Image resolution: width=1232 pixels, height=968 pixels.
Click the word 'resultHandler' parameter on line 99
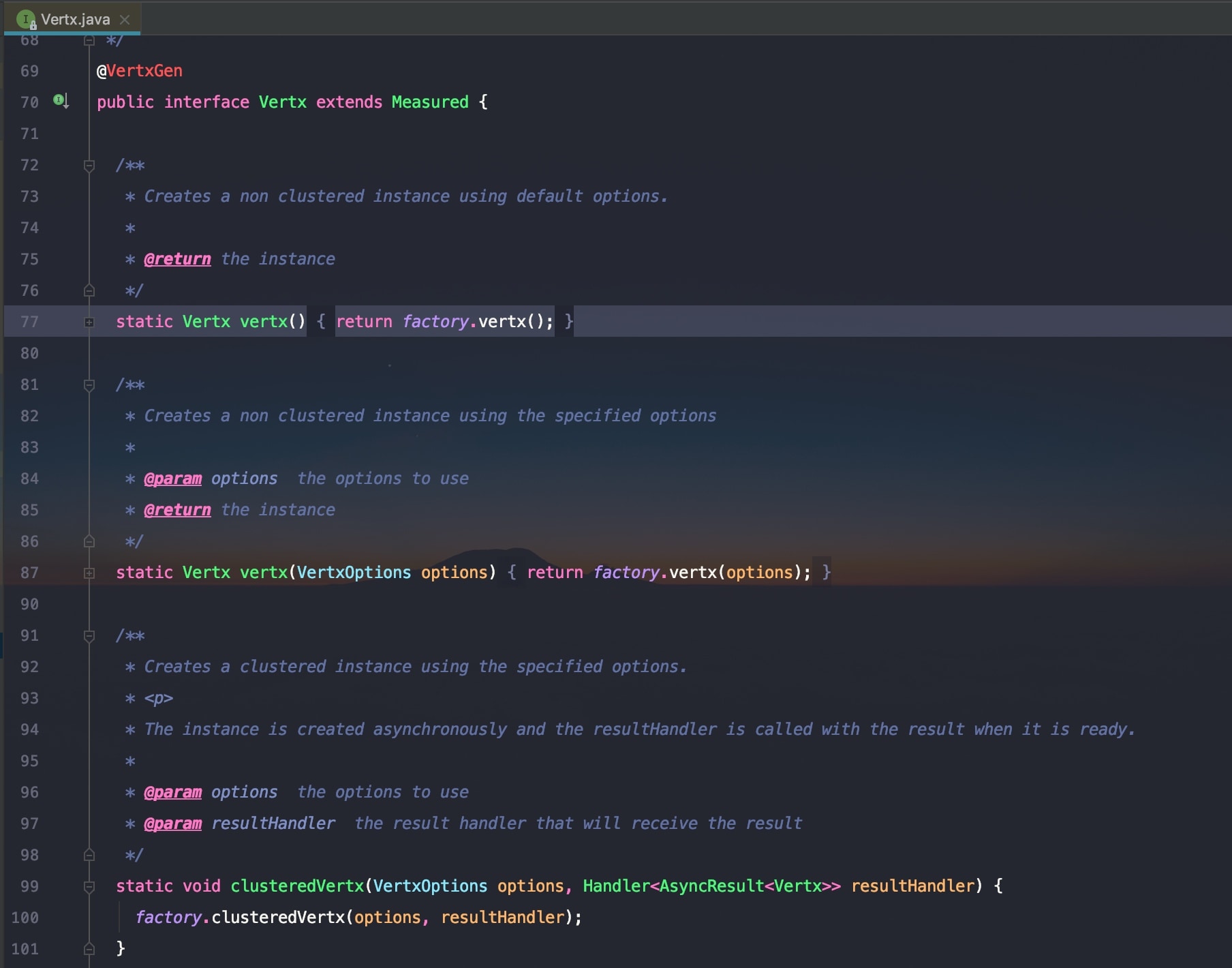(x=912, y=886)
